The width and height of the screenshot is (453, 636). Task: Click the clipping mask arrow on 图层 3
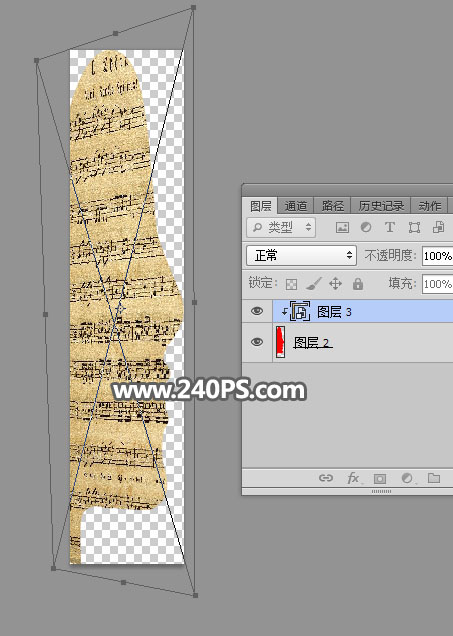point(285,312)
